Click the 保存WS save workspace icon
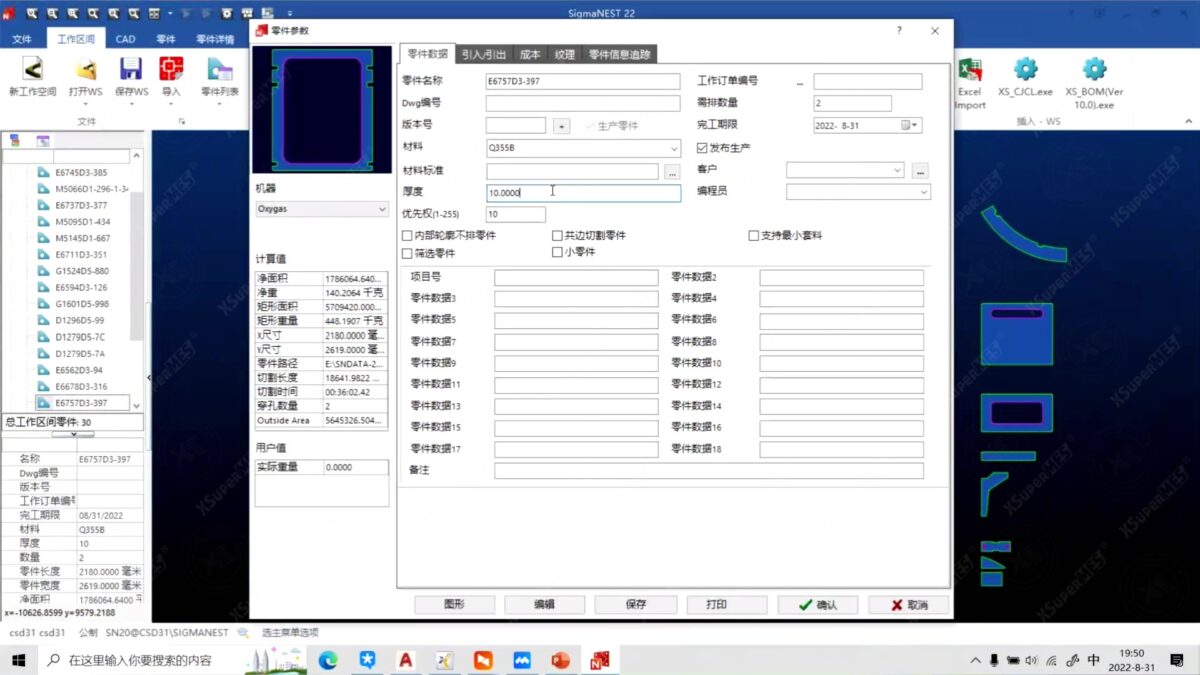1200x675 pixels. (x=131, y=69)
